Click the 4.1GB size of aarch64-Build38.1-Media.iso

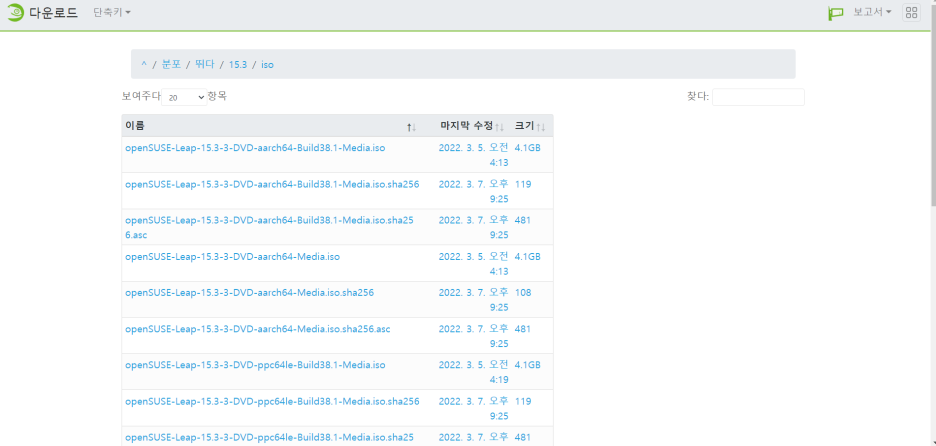(x=528, y=147)
